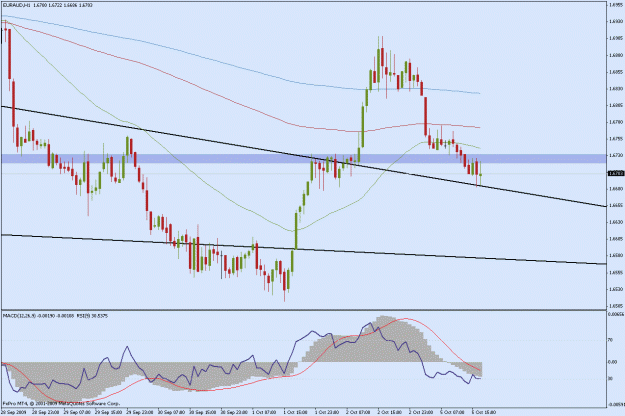Click the '30' level label on indicator scale
The height and width of the screenshot is (416, 625).
click(610, 379)
